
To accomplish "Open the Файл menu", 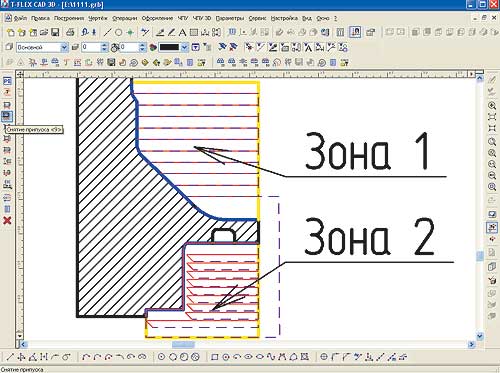I will click(20, 18).
